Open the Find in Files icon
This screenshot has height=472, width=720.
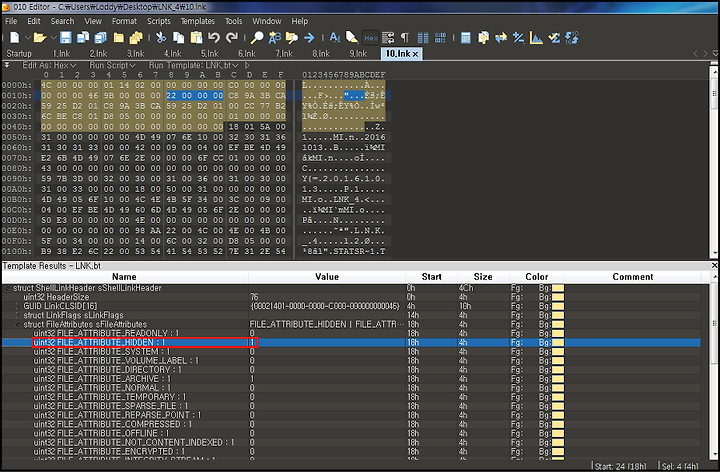click(292, 38)
